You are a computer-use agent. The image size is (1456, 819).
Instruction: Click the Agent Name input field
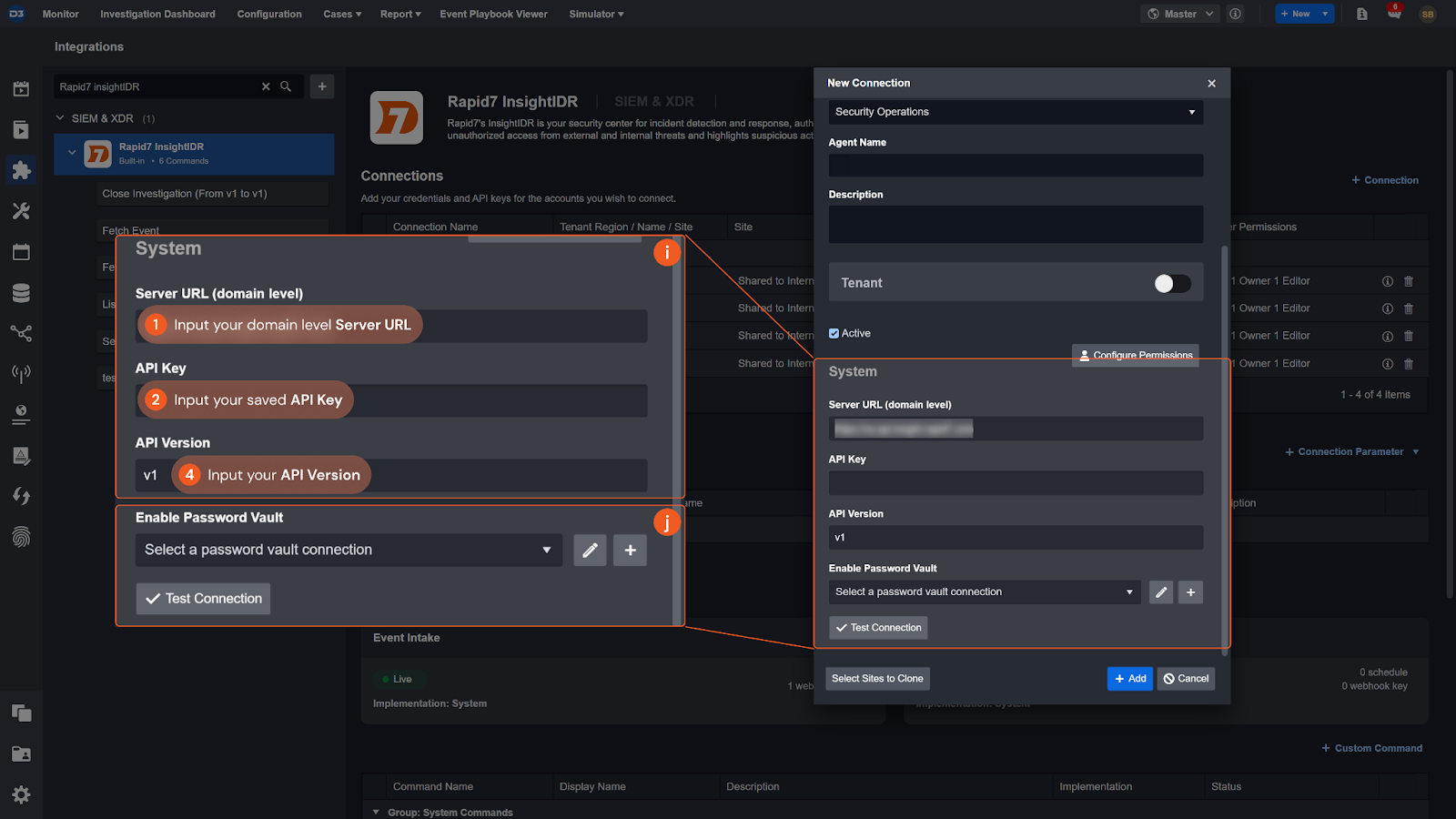click(x=1016, y=166)
